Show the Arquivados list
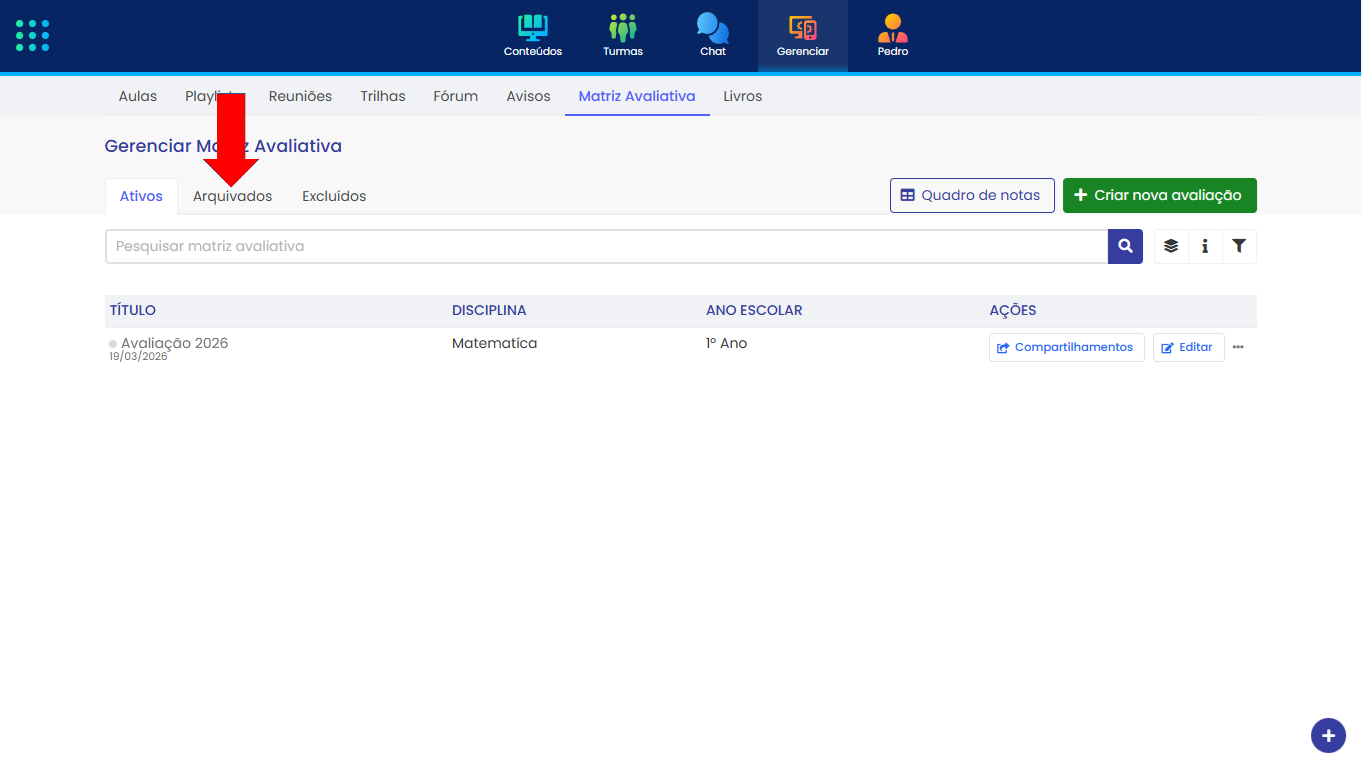 (232, 196)
